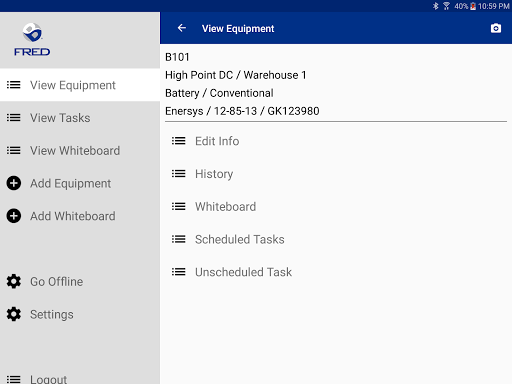This screenshot has width=512, height=384.
Task: Open View Whiteboard from sidebar
Action: pyautogui.click(x=80, y=150)
